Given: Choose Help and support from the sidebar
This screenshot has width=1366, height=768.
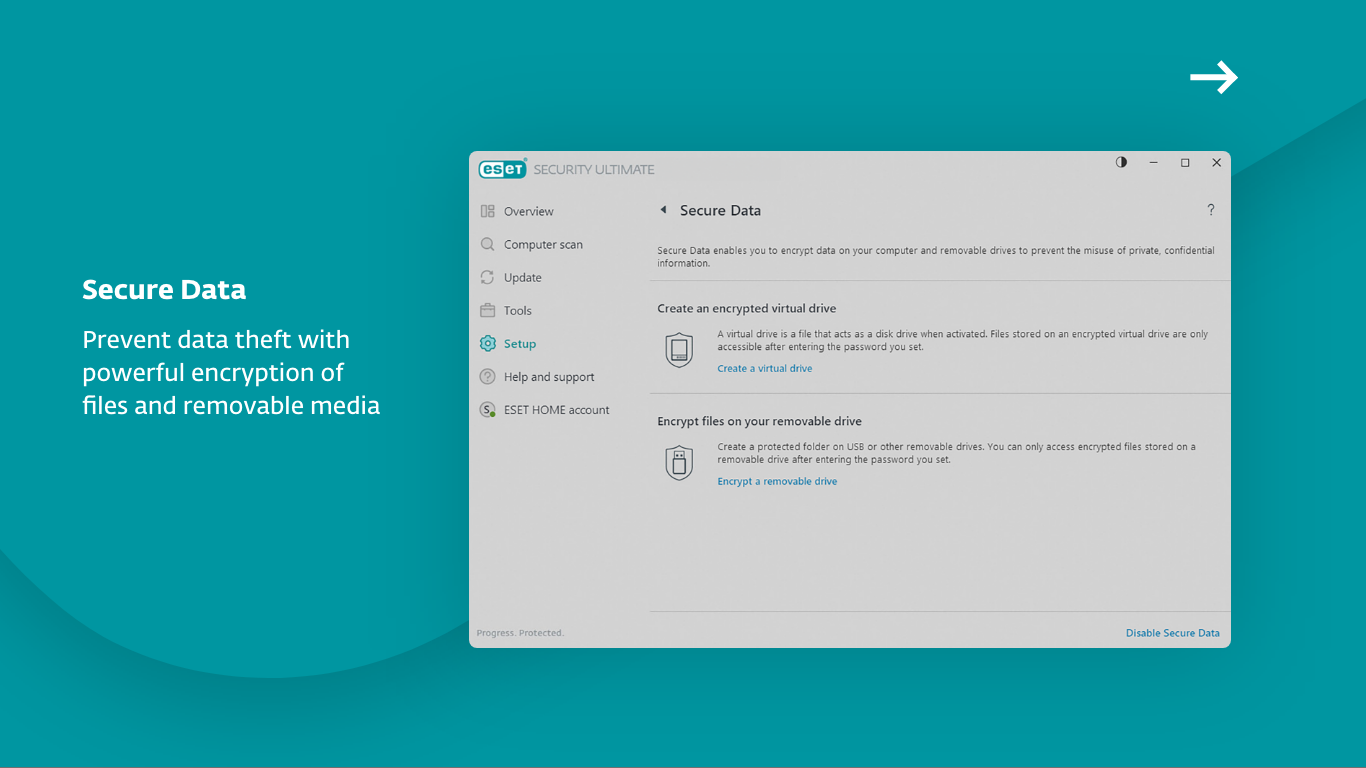Looking at the screenshot, I should point(549,376).
